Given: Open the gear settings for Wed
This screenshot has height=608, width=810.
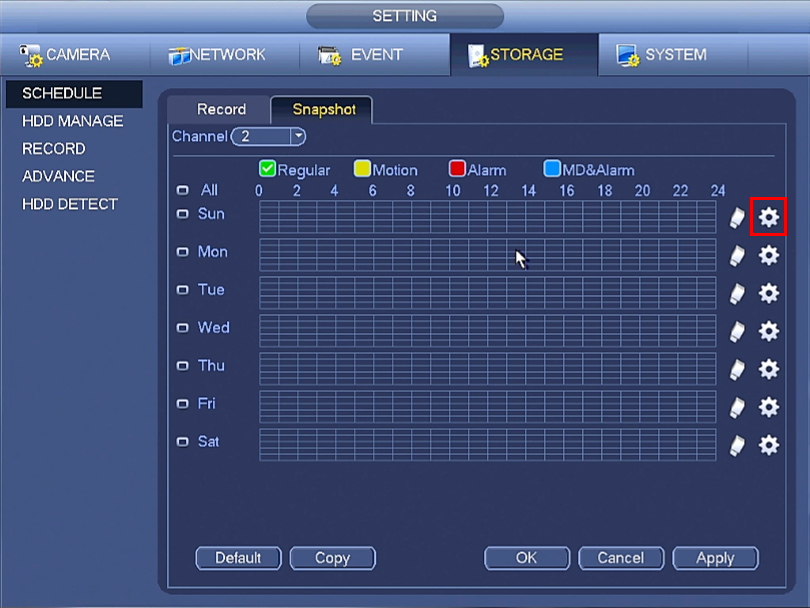Looking at the screenshot, I should tap(769, 331).
